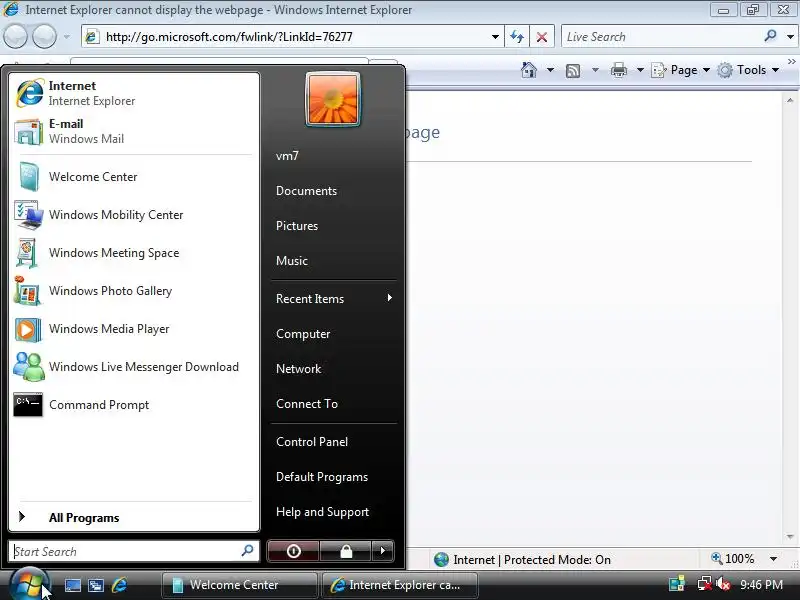The image size is (800, 600).
Task: Launch Windows Mail from E-mail entry
Action: (x=134, y=131)
